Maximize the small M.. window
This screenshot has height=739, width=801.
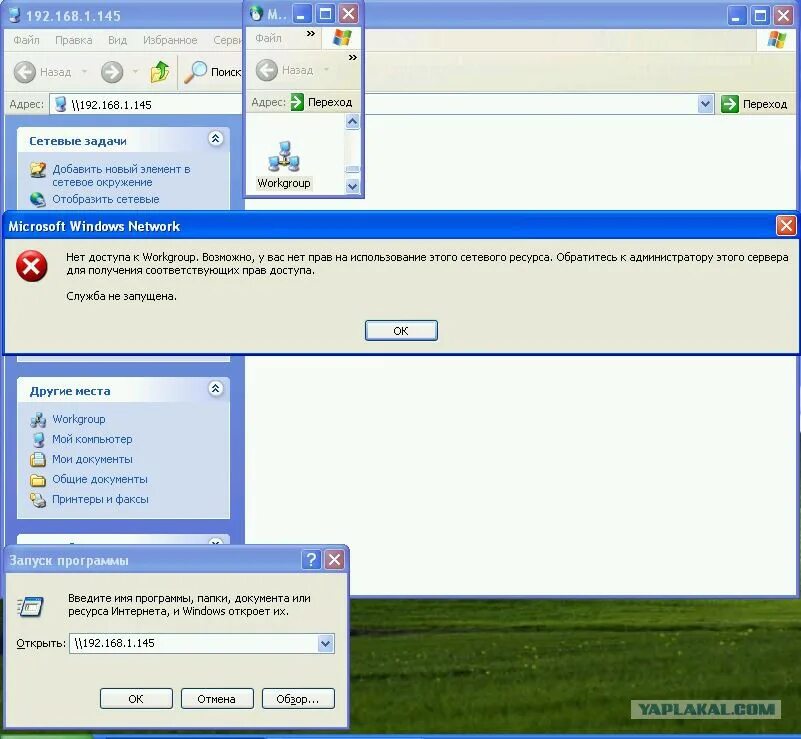click(325, 14)
